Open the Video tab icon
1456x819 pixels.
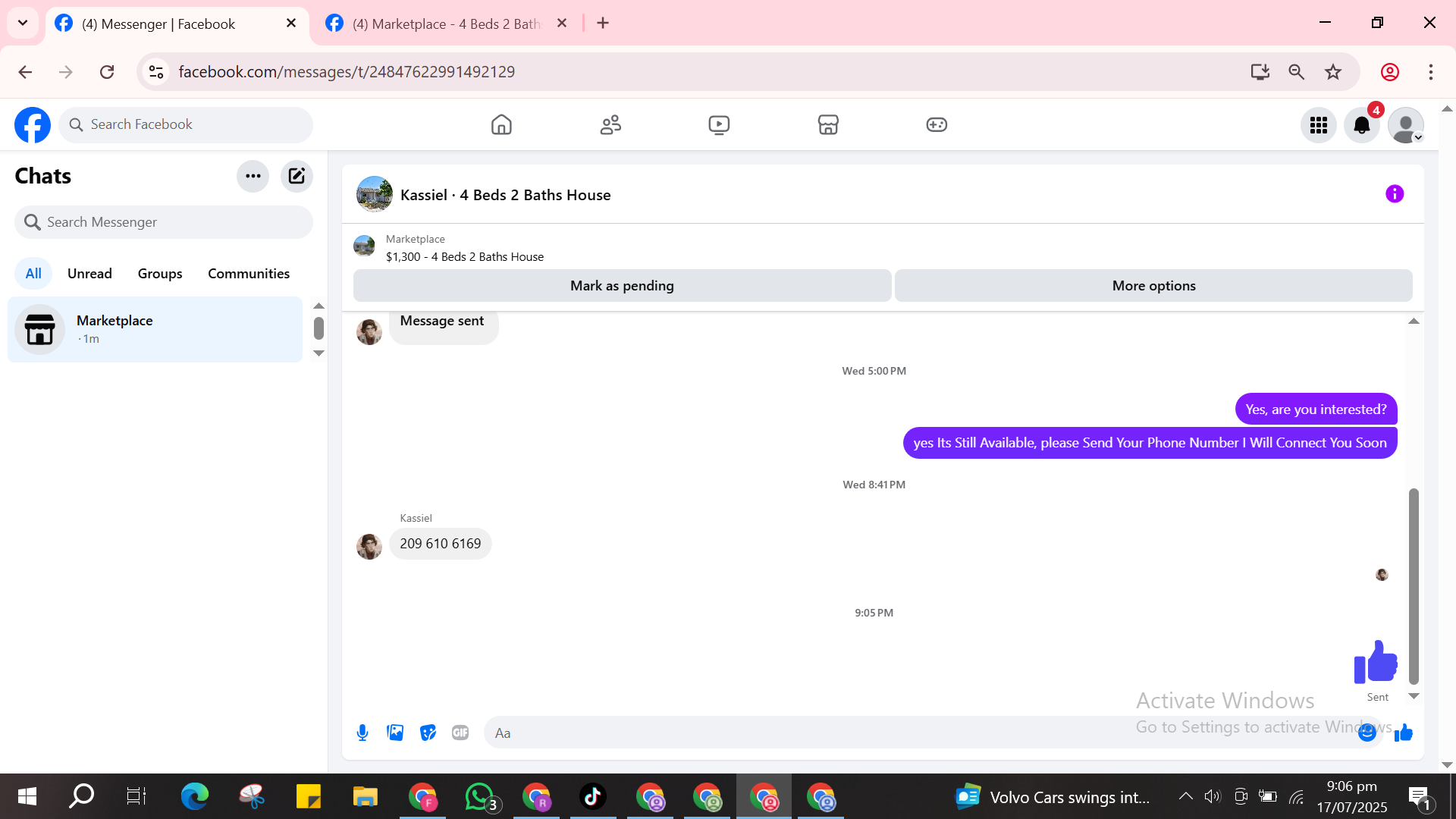tap(719, 125)
